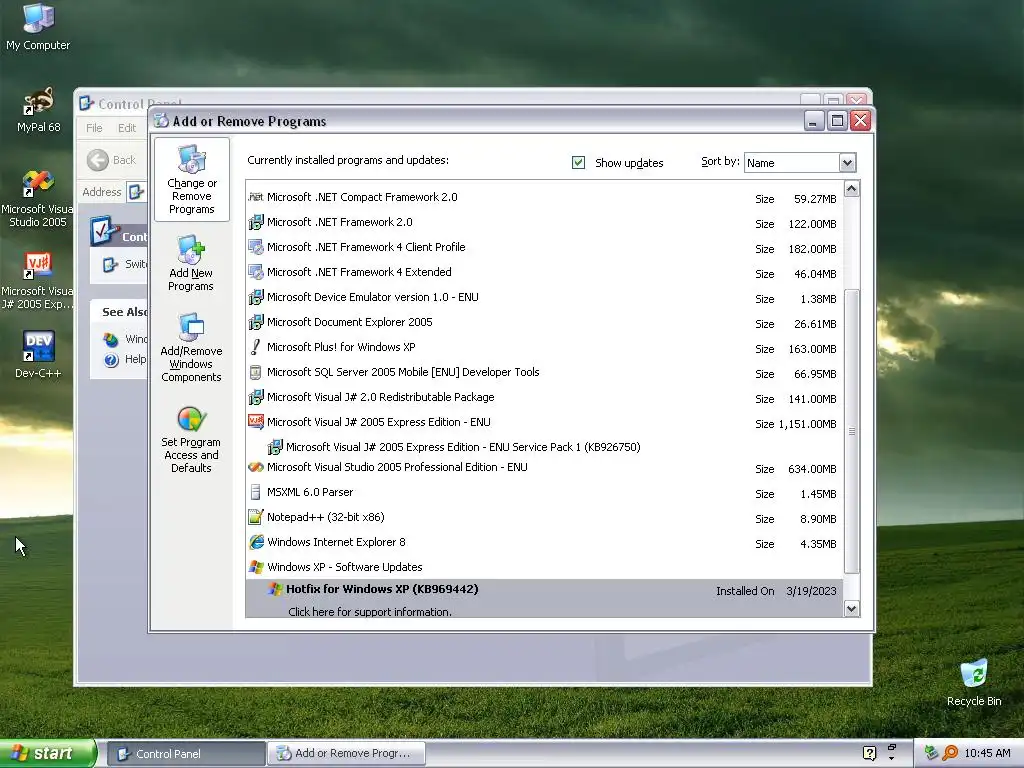The width and height of the screenshot is (1024, 768).
Task: Click the Windows Update globe icon in See Also
Action: [x=112, y=339]
